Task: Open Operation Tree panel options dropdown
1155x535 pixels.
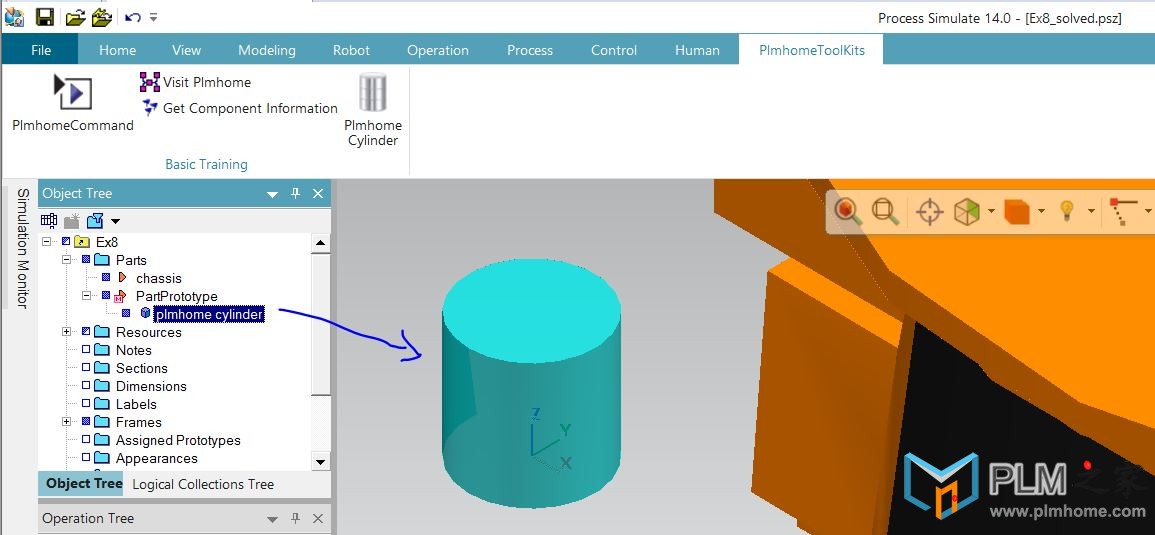Action: tap(272, 519)
